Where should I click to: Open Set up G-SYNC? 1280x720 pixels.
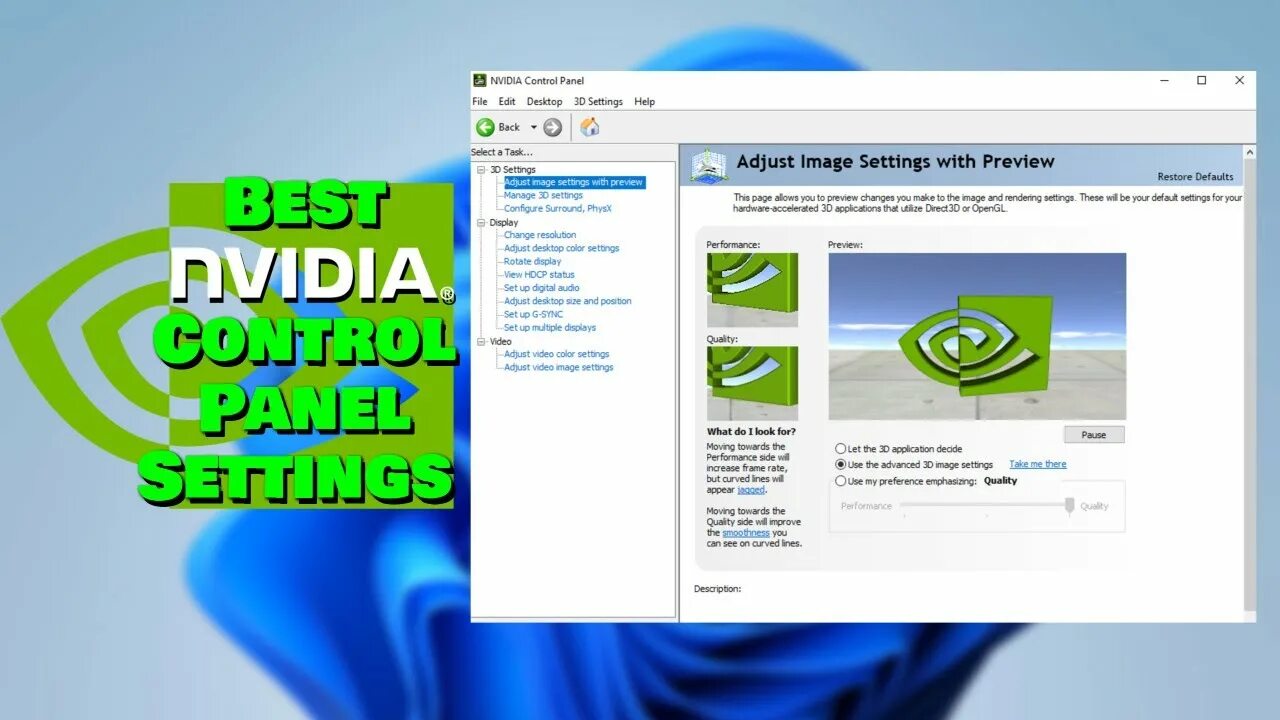tap(533, 314)
